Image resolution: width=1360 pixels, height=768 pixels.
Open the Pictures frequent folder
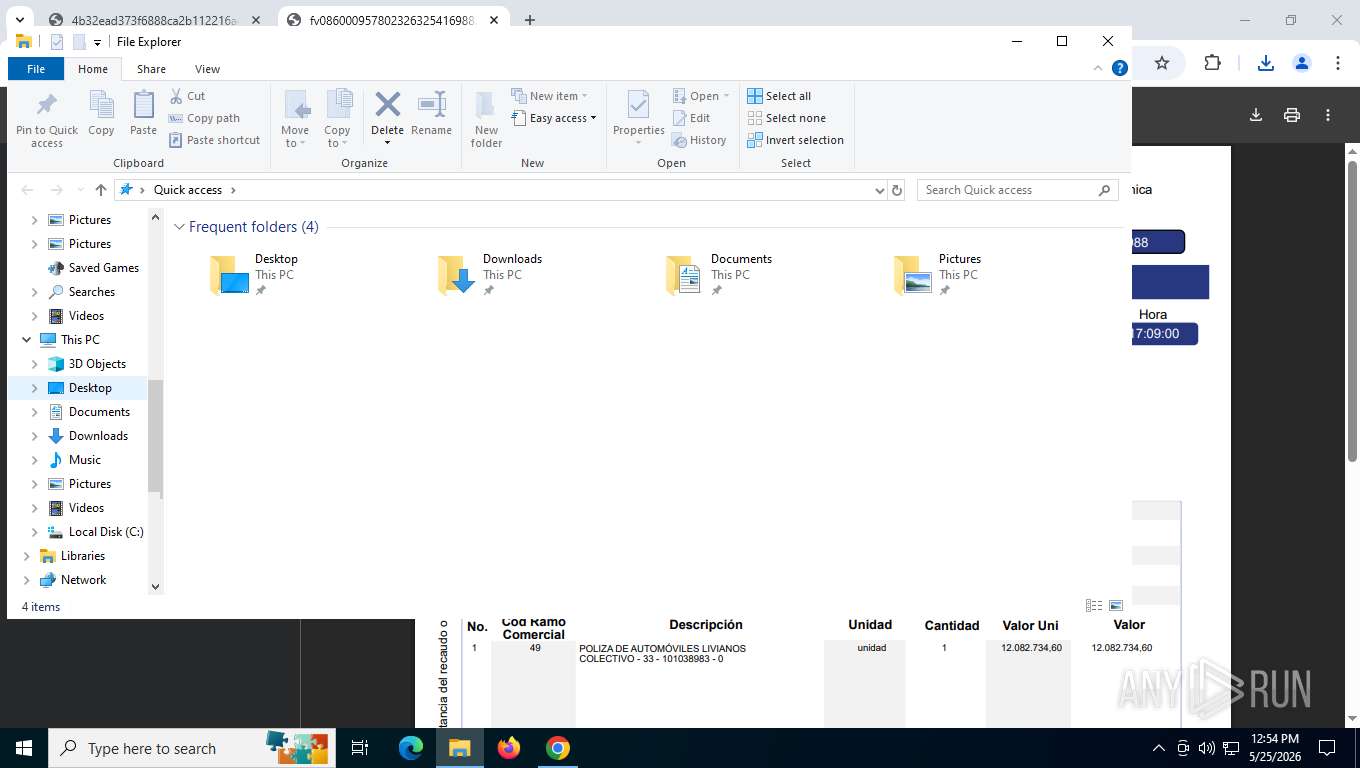[938, 274]
